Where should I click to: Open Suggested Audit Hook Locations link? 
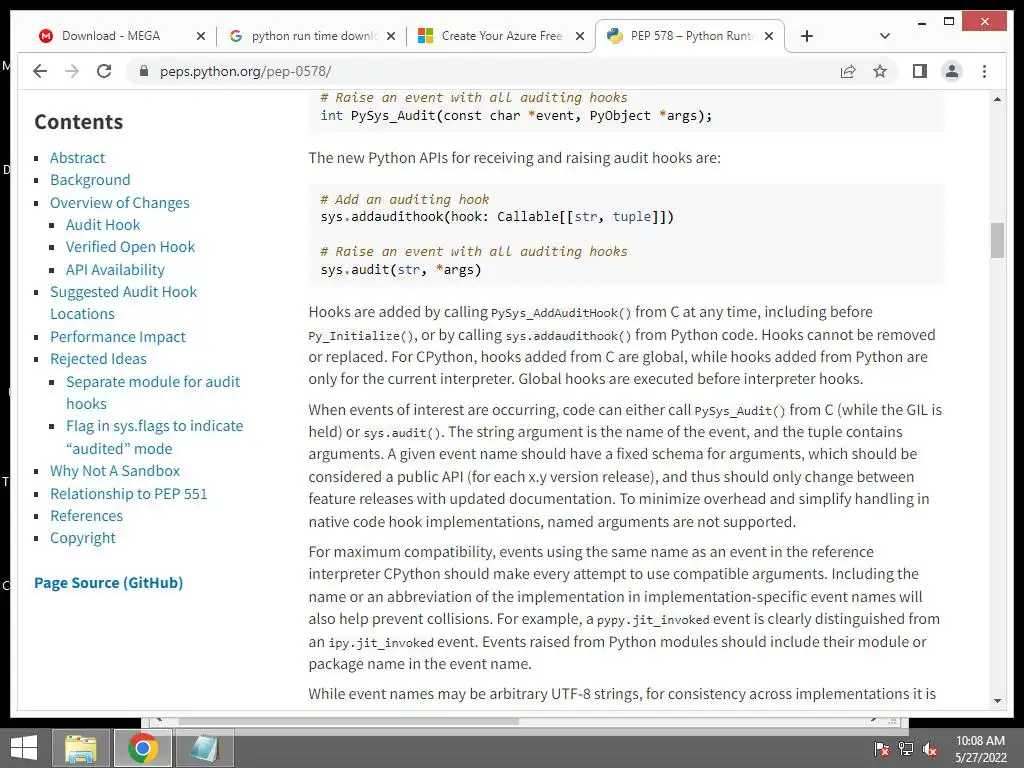pos(123,303)
